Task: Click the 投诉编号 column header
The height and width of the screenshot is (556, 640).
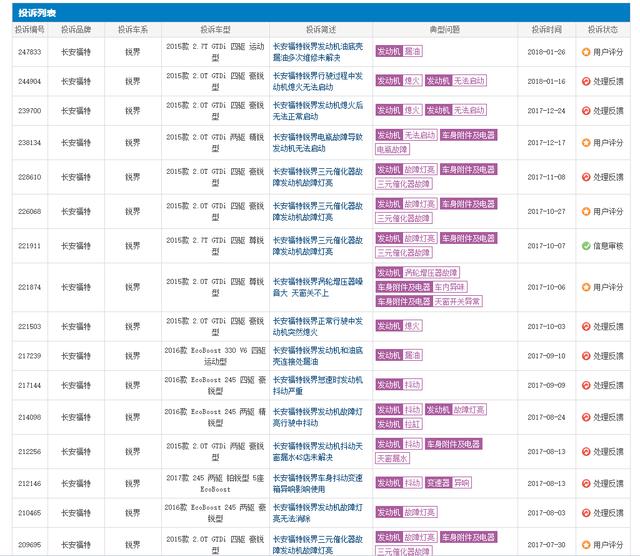Action: coord(30,29)
